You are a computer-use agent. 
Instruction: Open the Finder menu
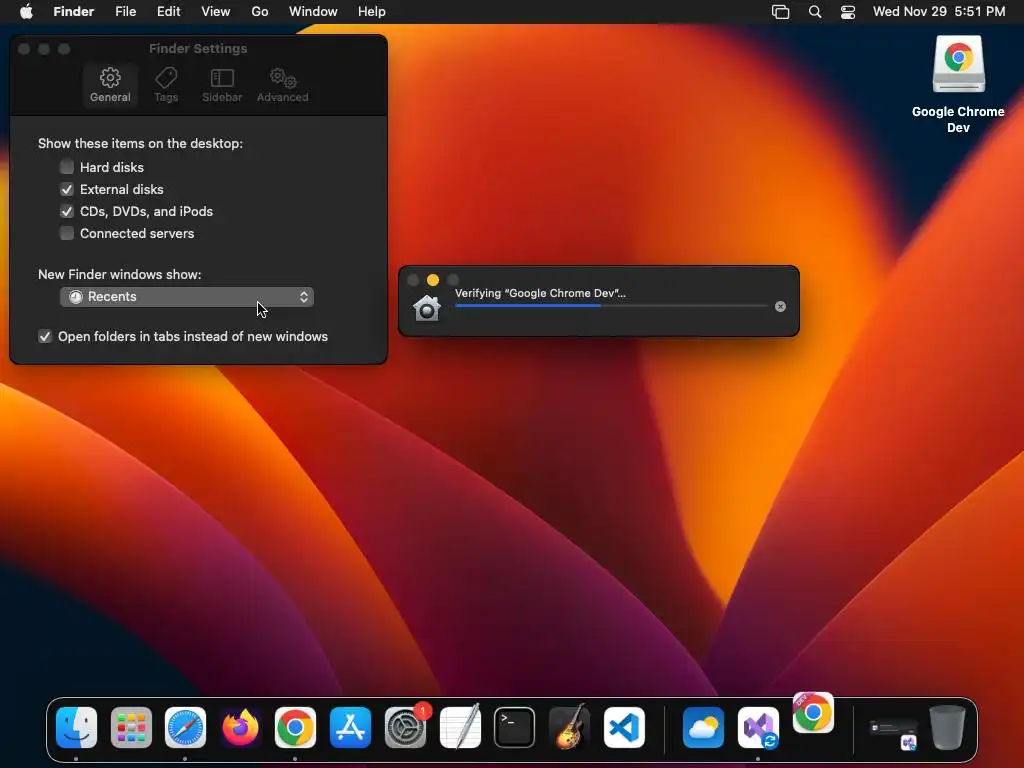[x=74, y=11]
